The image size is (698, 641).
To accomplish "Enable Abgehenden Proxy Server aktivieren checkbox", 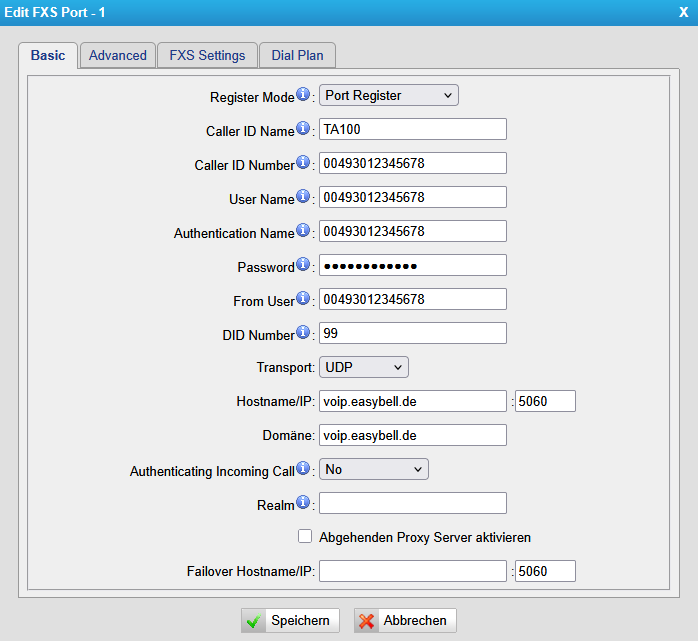I will point(306,537).
